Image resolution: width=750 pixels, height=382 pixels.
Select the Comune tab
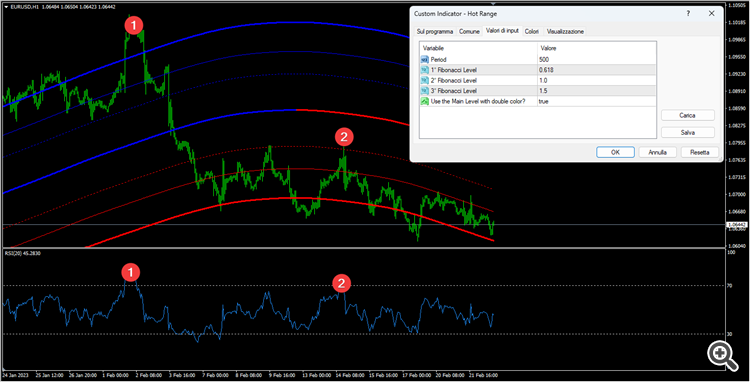(469, 31)
